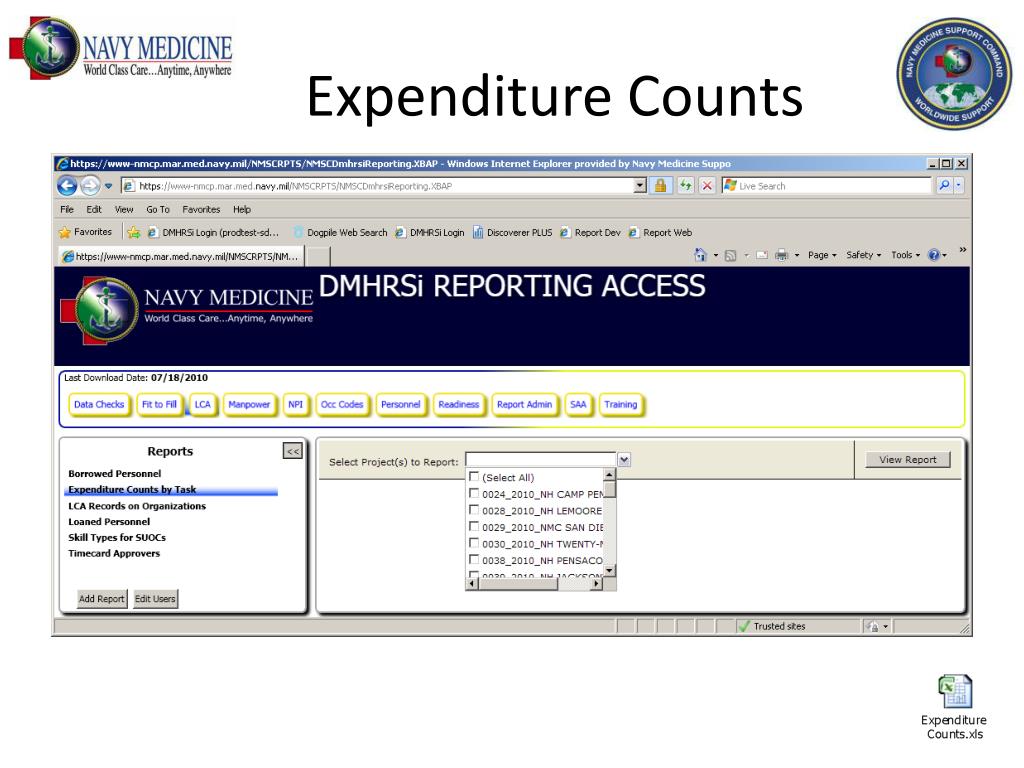
Task: Open the Go To menu
Action: [157, 210]
